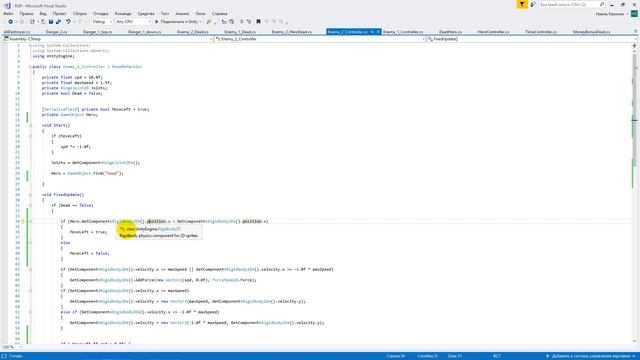The image size is (640, 360).
Task: Click the navigate backward toolbar icon
Action: (11, 22)
